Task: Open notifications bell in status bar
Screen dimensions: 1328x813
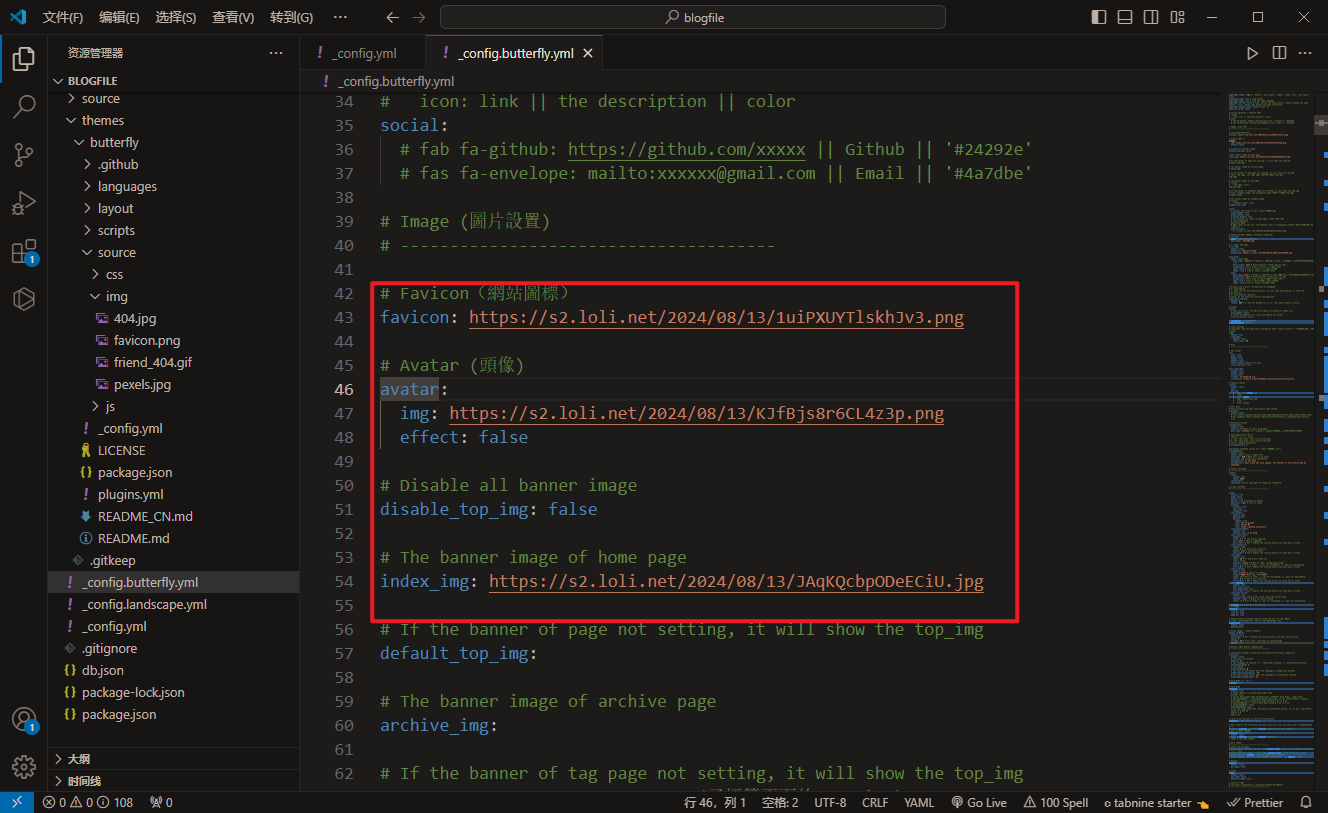Action: tap(1306, 802)
